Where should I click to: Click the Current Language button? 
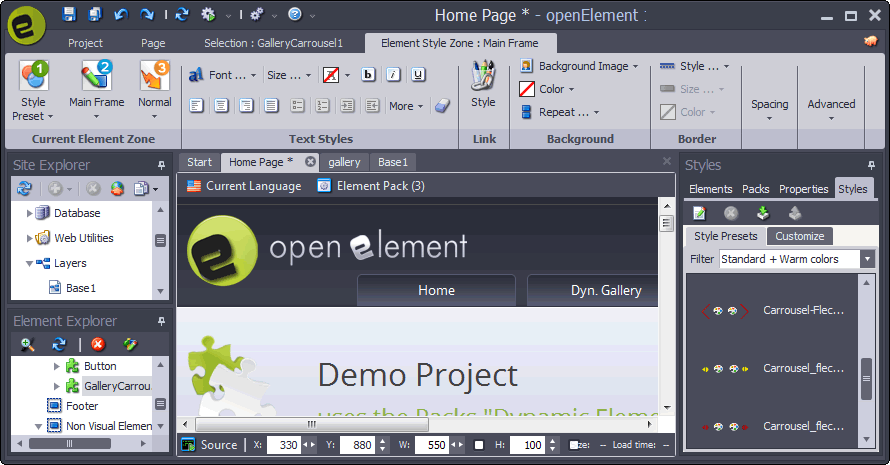(244, 186)
